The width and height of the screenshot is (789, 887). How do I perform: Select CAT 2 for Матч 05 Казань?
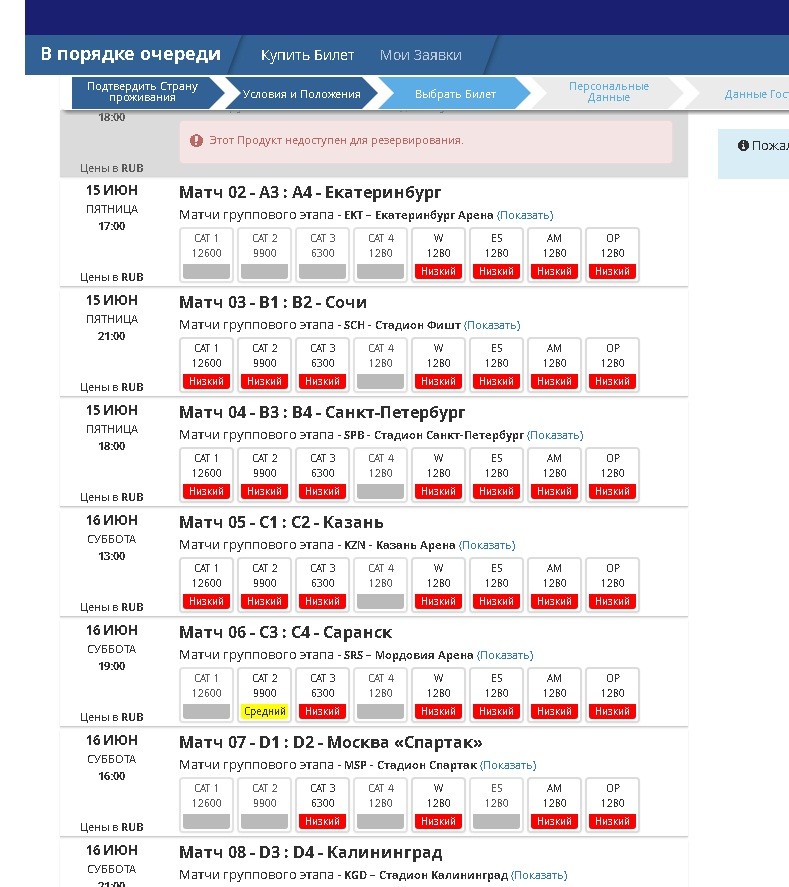pos(265,584)
